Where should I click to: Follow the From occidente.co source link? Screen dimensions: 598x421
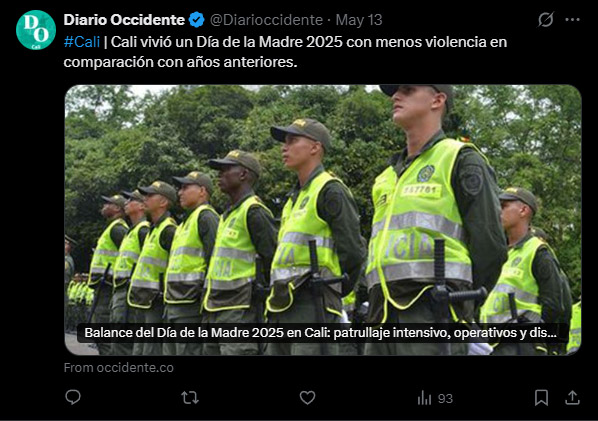119,368
